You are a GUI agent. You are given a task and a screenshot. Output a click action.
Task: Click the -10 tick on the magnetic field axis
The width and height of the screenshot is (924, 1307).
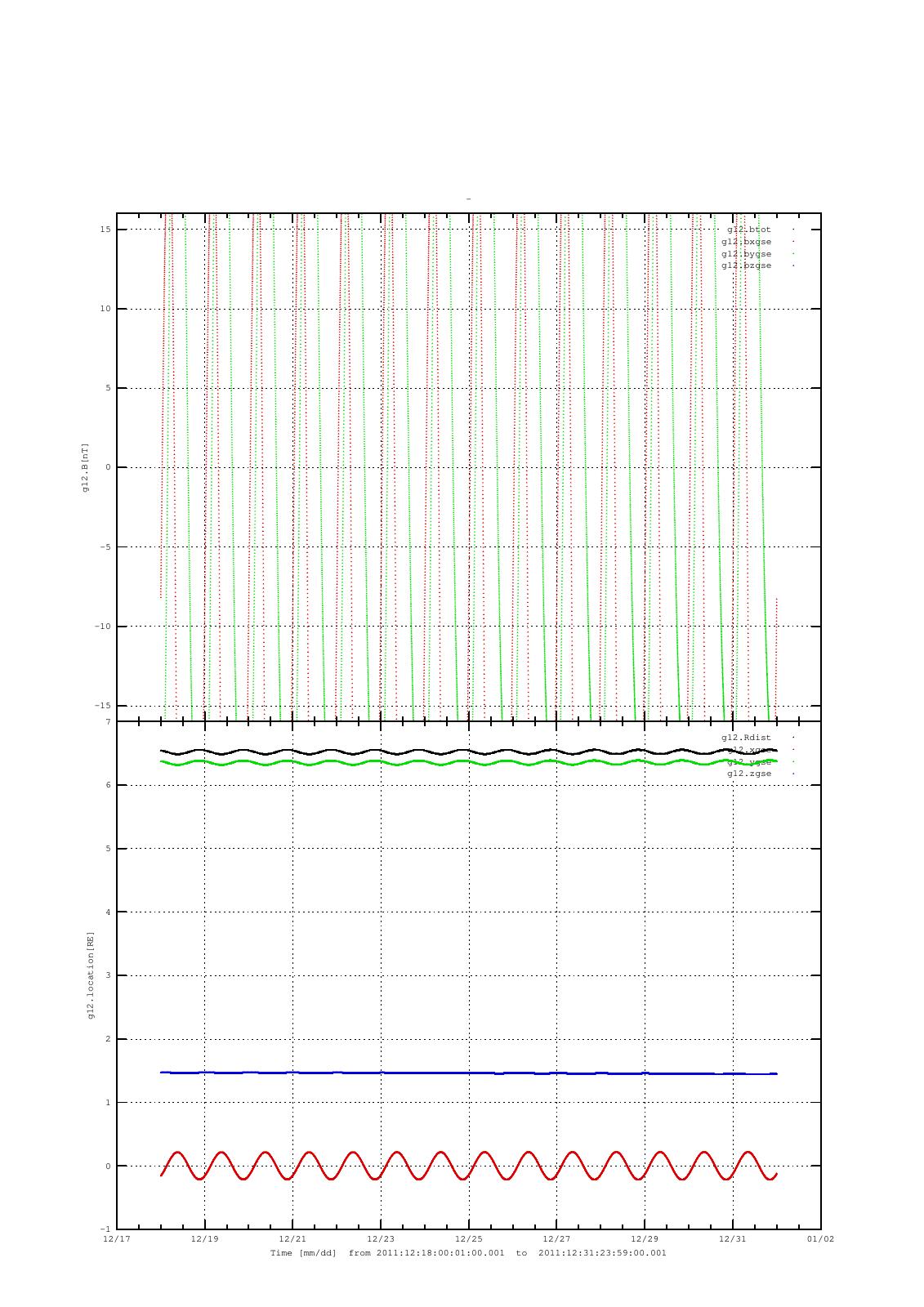point(100,627)
